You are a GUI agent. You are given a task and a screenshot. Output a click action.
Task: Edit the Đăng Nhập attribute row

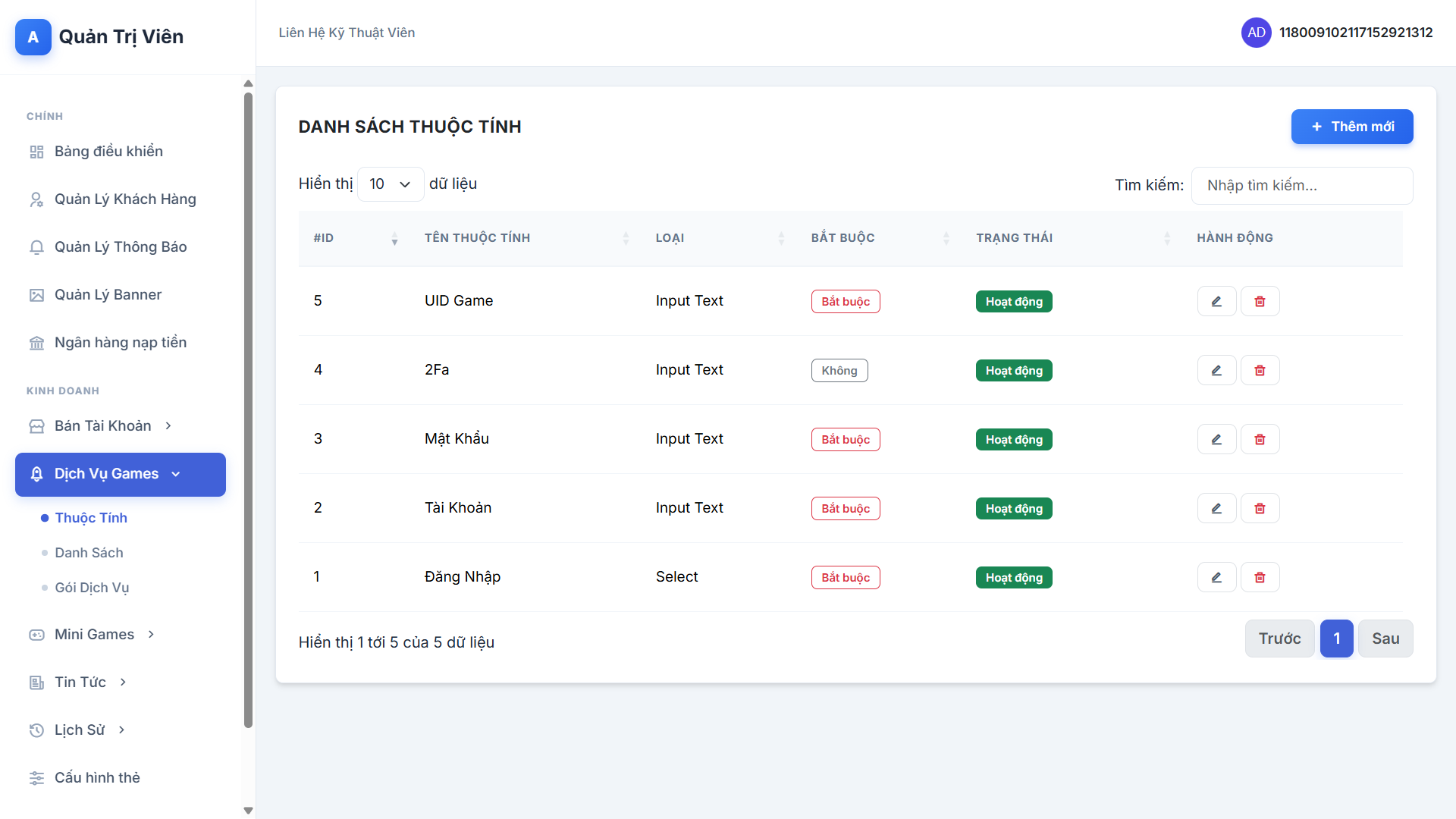[x=1216, y=577]
